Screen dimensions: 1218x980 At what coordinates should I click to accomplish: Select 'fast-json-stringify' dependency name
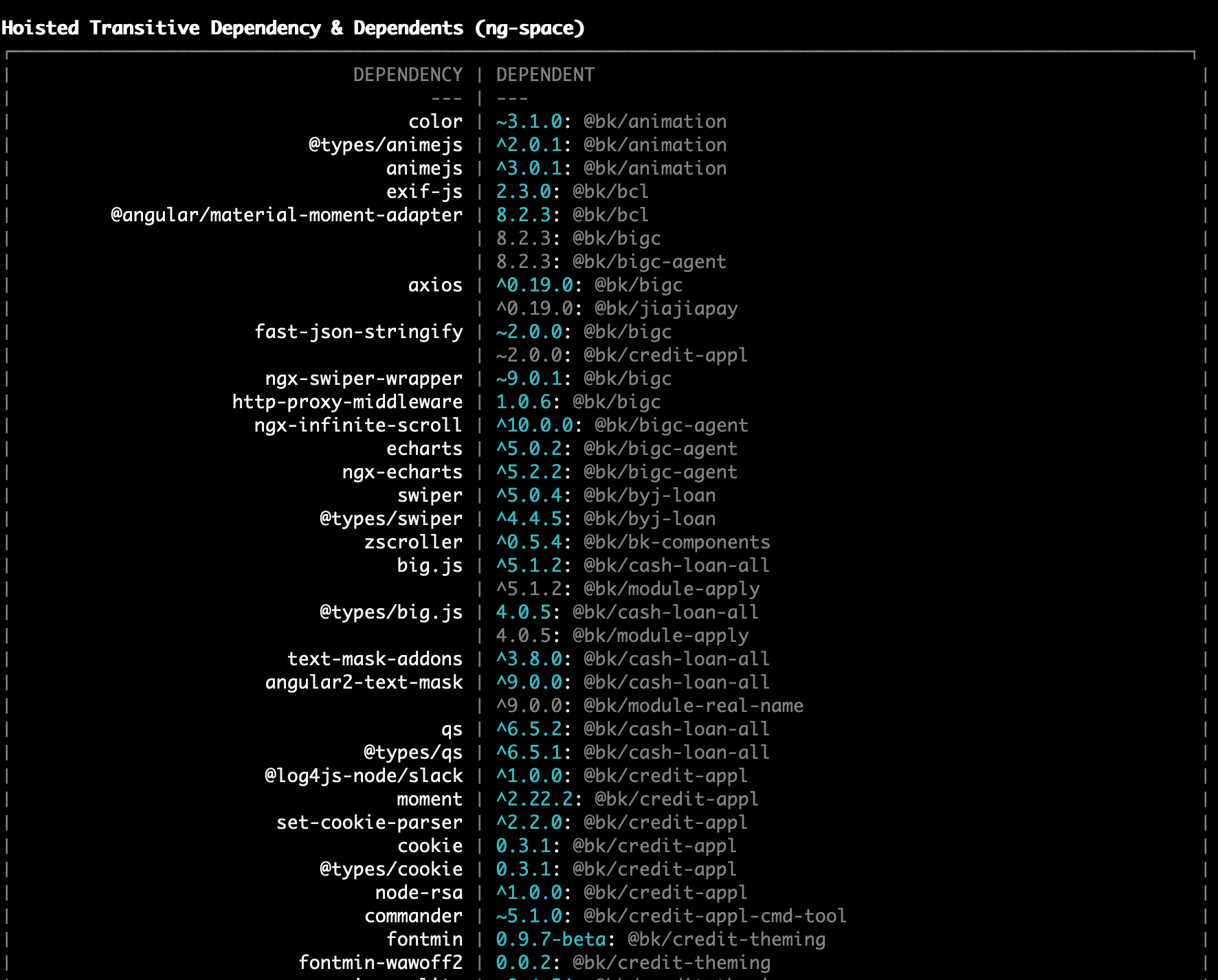point(358,332)
